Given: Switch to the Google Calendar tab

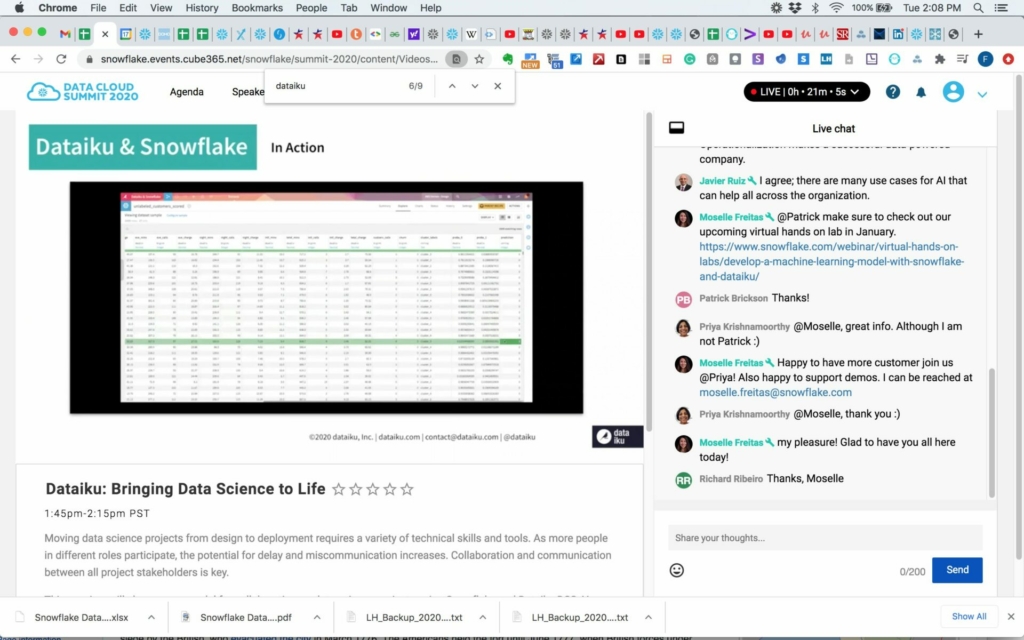Looking at the screenshot, I should click(x=125, y=34).
